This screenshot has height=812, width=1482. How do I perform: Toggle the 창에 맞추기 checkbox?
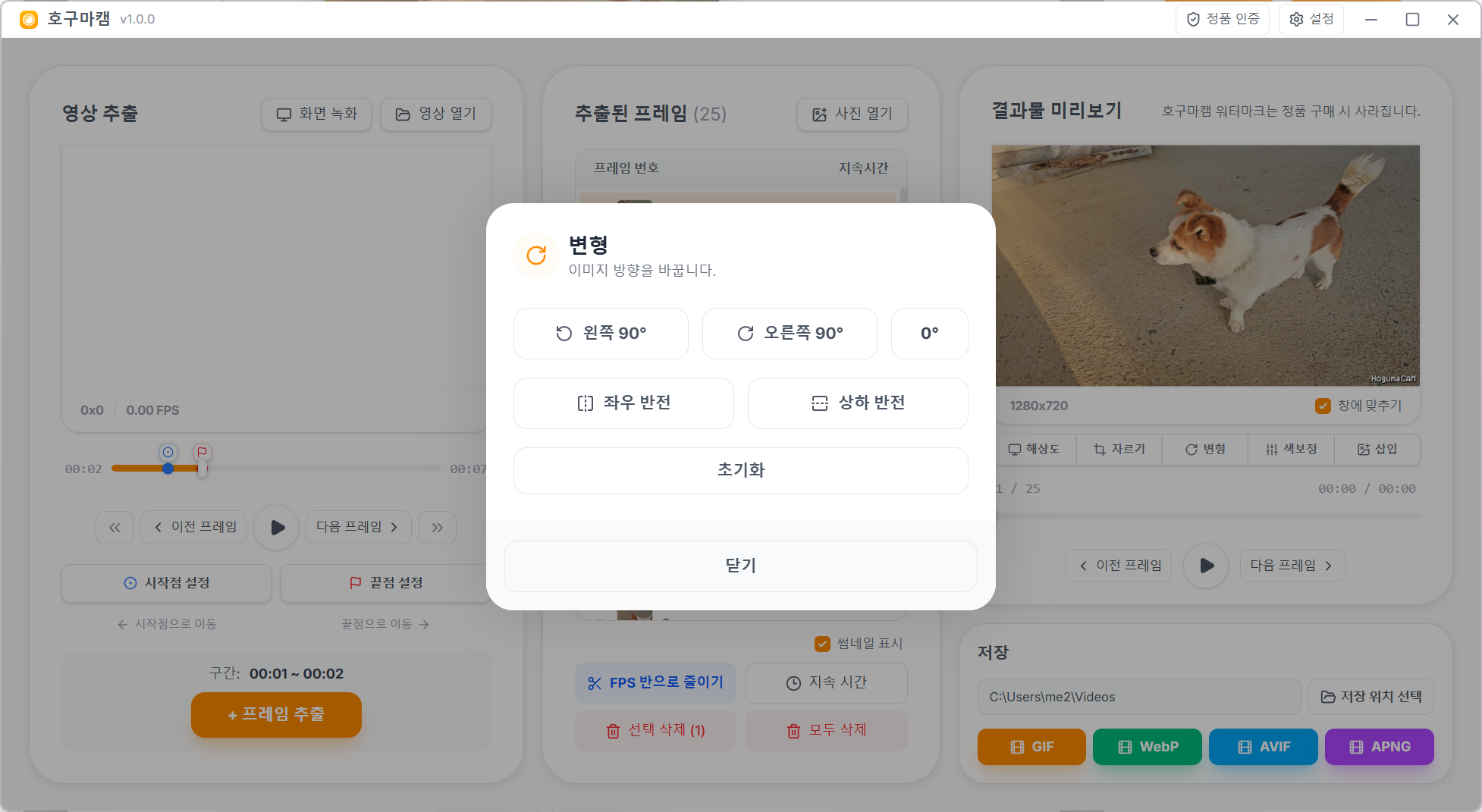(x=1323, y=406)
